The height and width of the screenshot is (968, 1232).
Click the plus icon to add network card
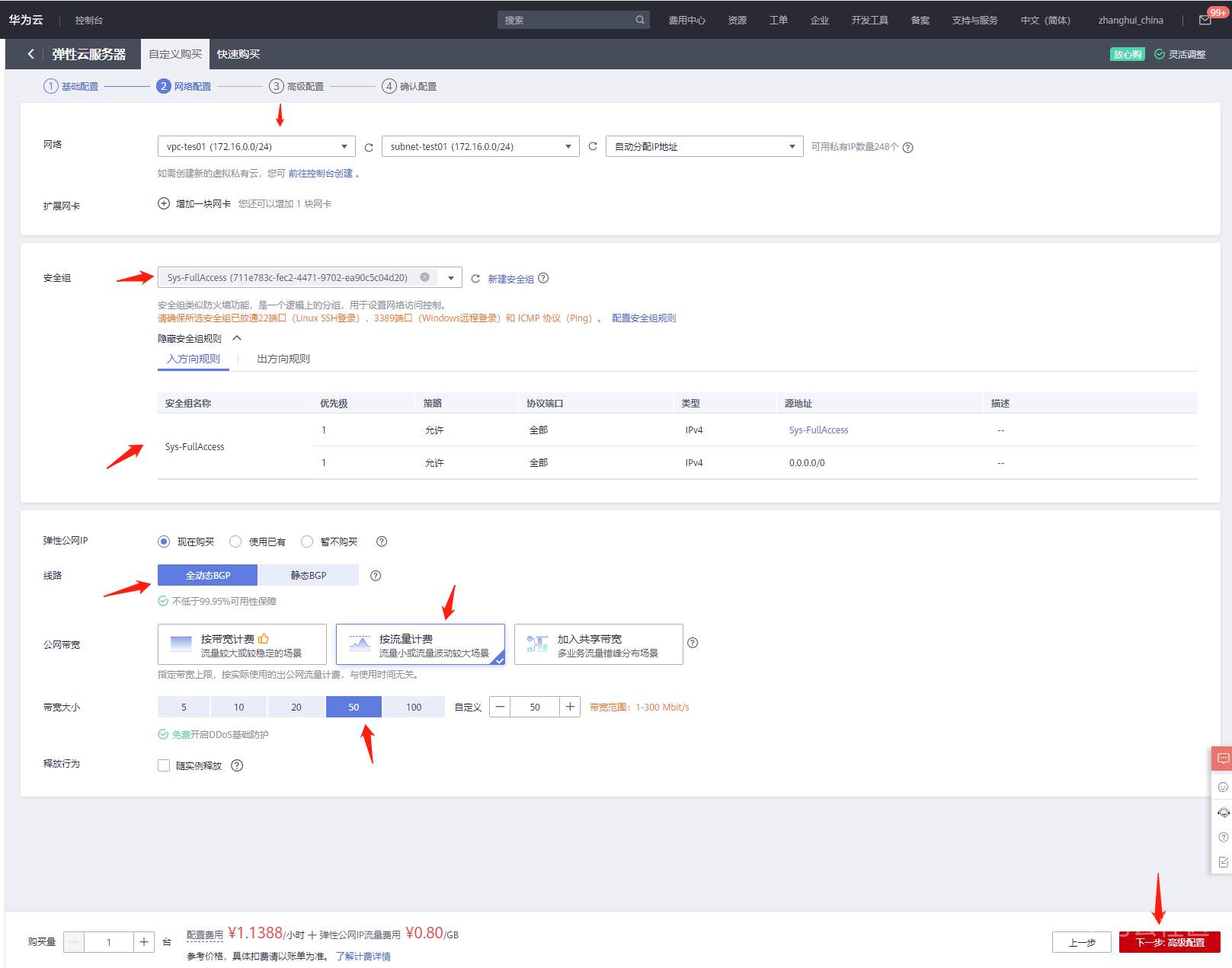[164, 203]
